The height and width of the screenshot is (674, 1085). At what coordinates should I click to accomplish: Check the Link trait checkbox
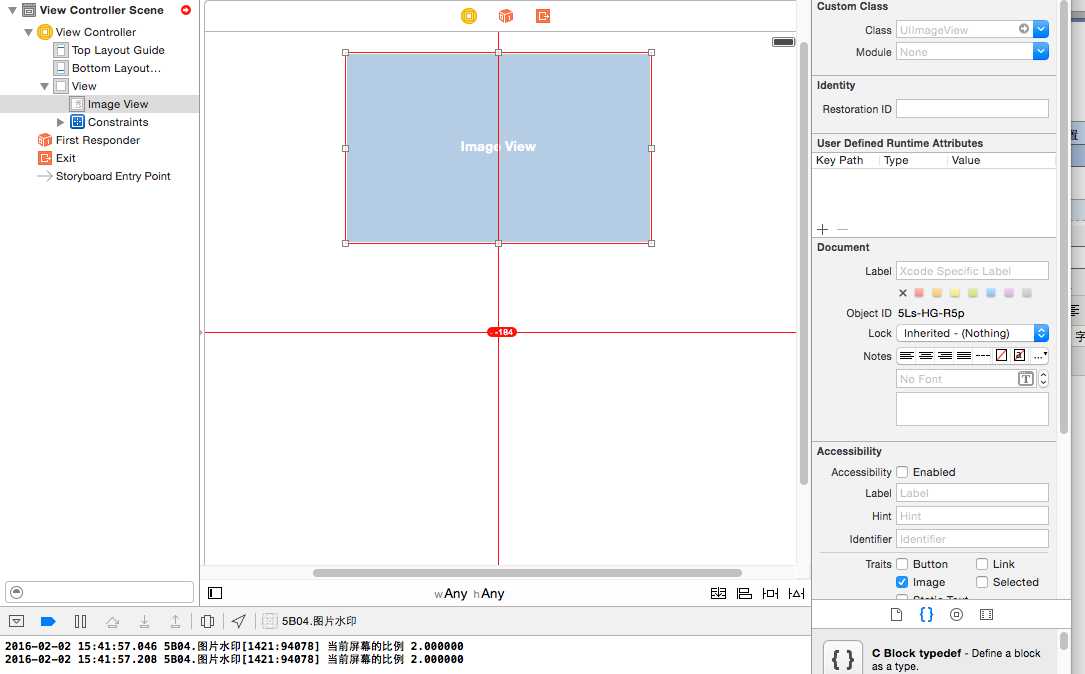pos(982,564)
